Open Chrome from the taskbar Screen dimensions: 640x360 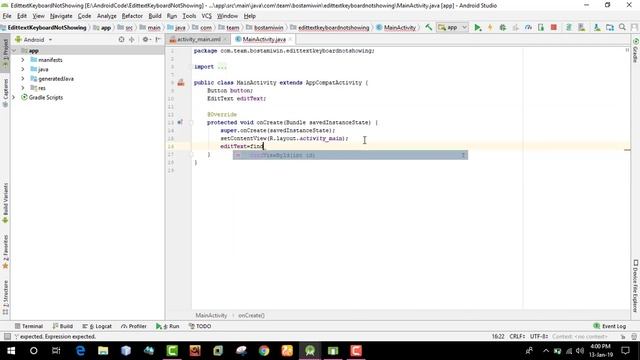(x=264, y=351)
